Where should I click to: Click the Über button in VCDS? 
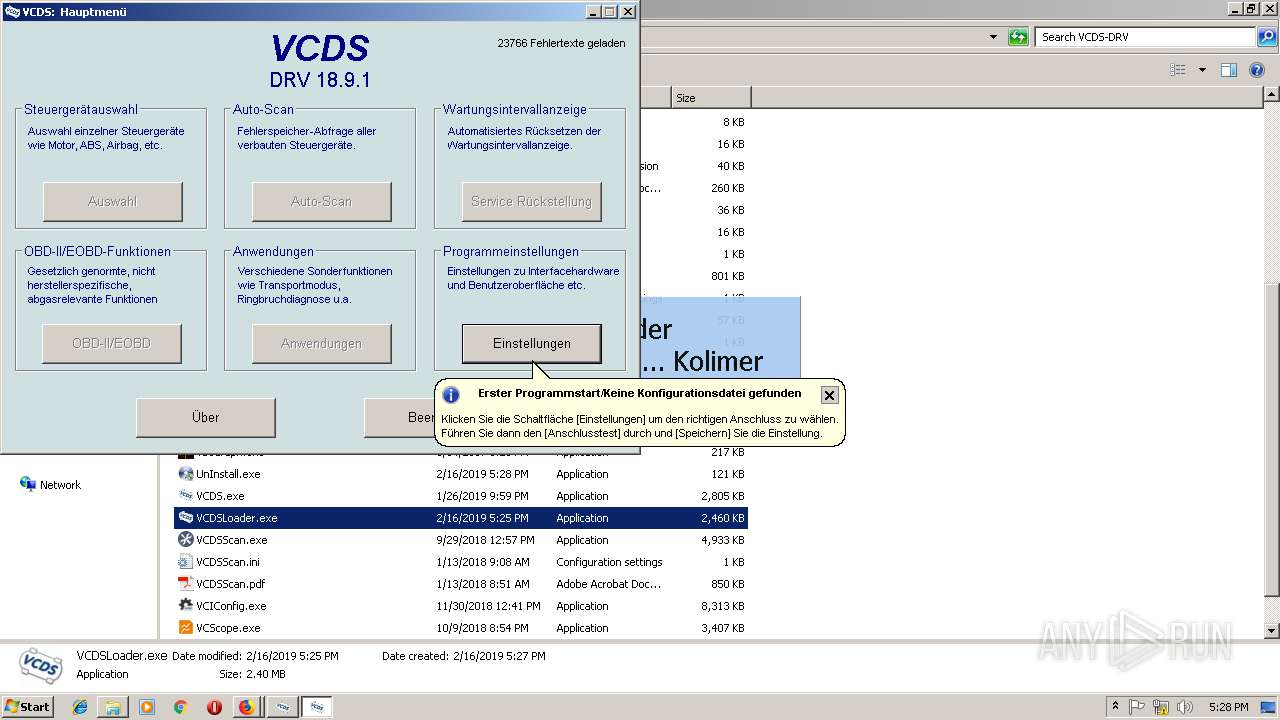[205, 417]
